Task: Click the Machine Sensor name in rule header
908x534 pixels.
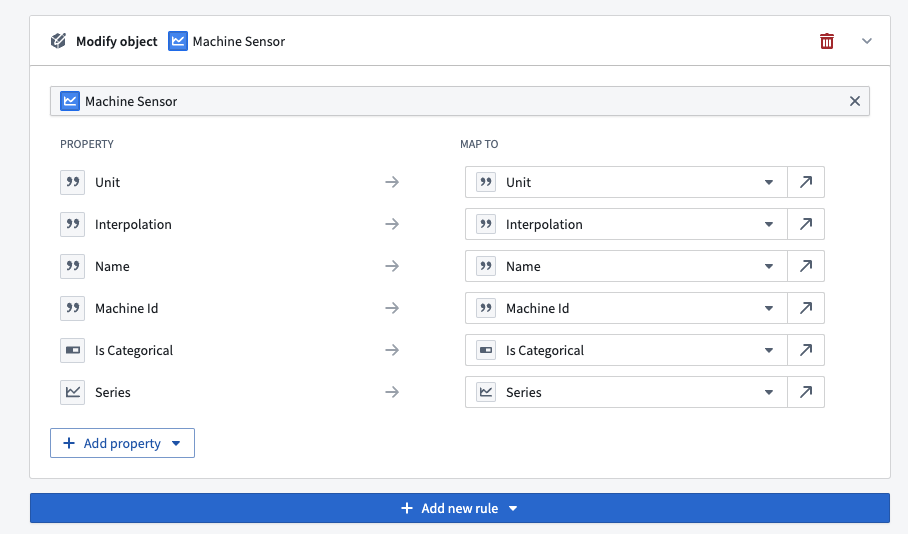Action: pos(239,42)
